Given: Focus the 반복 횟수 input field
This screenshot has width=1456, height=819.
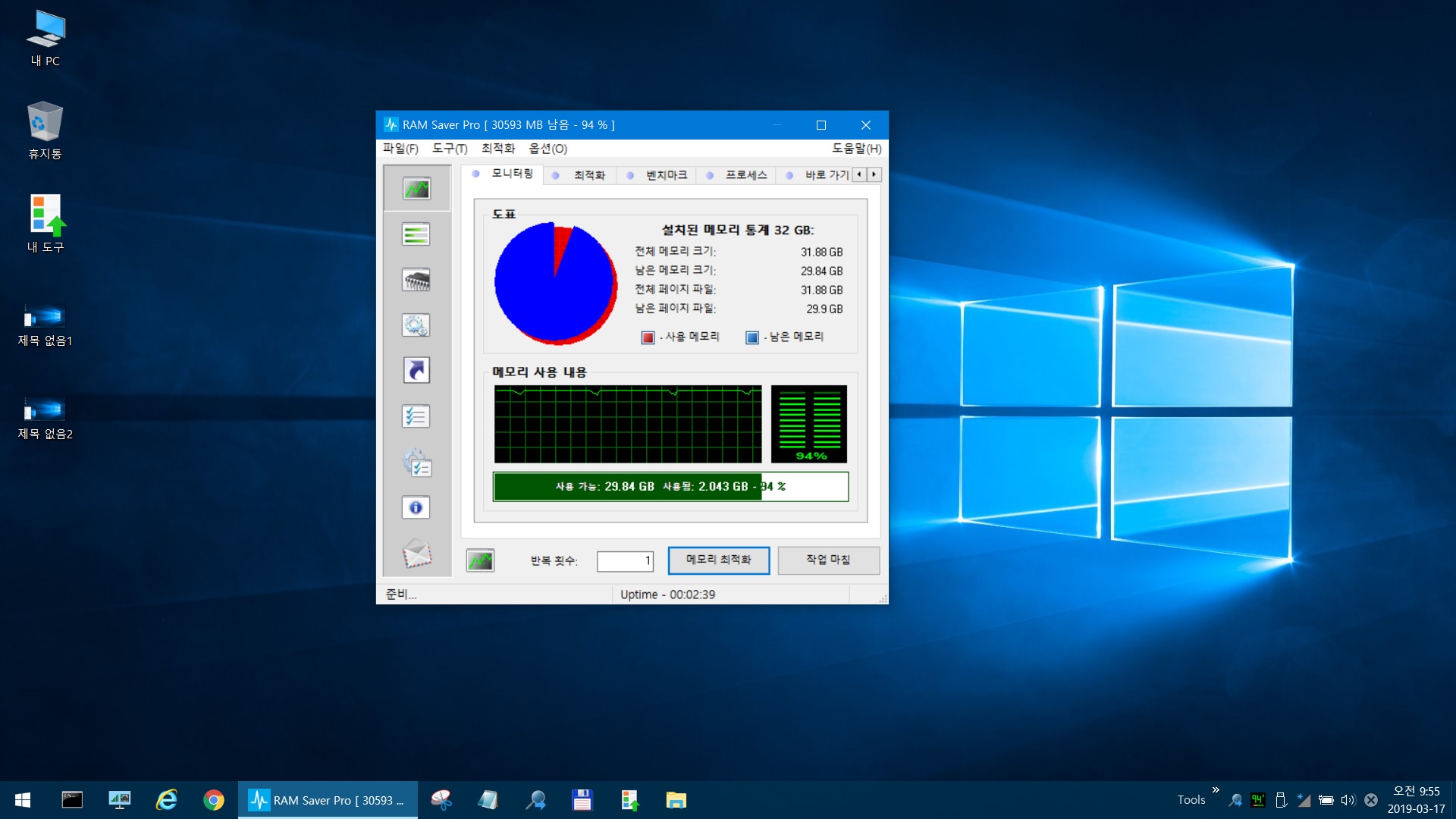Looking at the screenshot, I should (625, 561).
